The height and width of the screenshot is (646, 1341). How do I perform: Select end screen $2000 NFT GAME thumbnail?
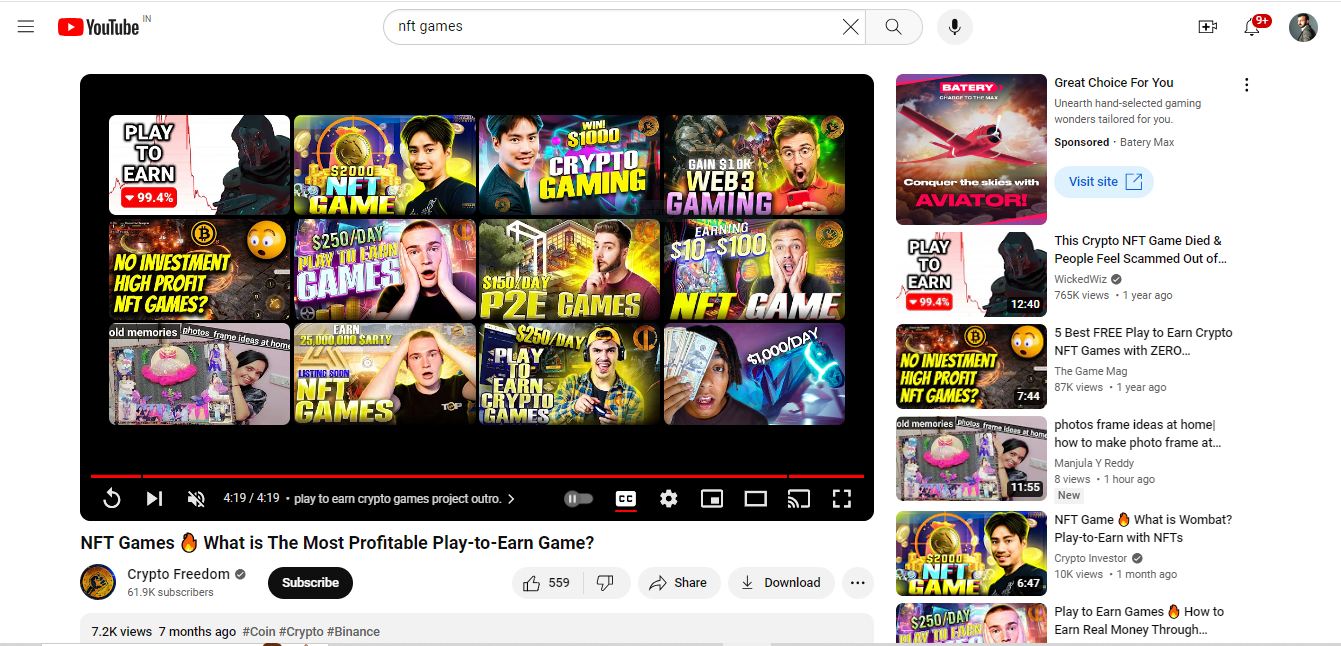[x=385, y=165]
